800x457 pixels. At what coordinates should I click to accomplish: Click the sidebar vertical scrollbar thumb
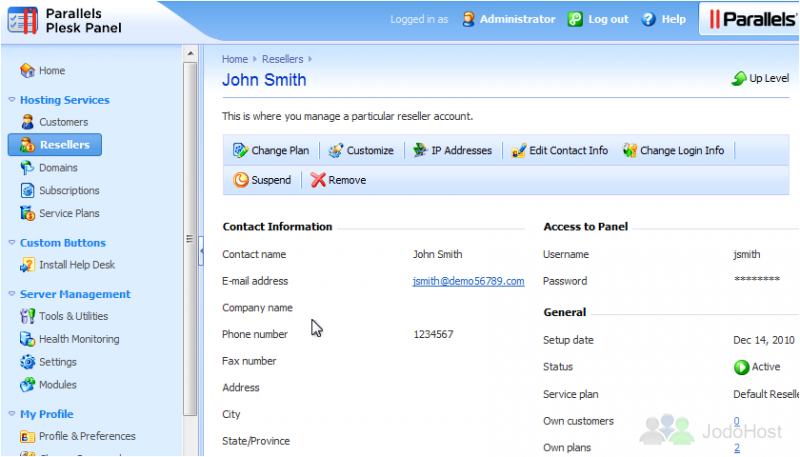(x=190, y=239)
